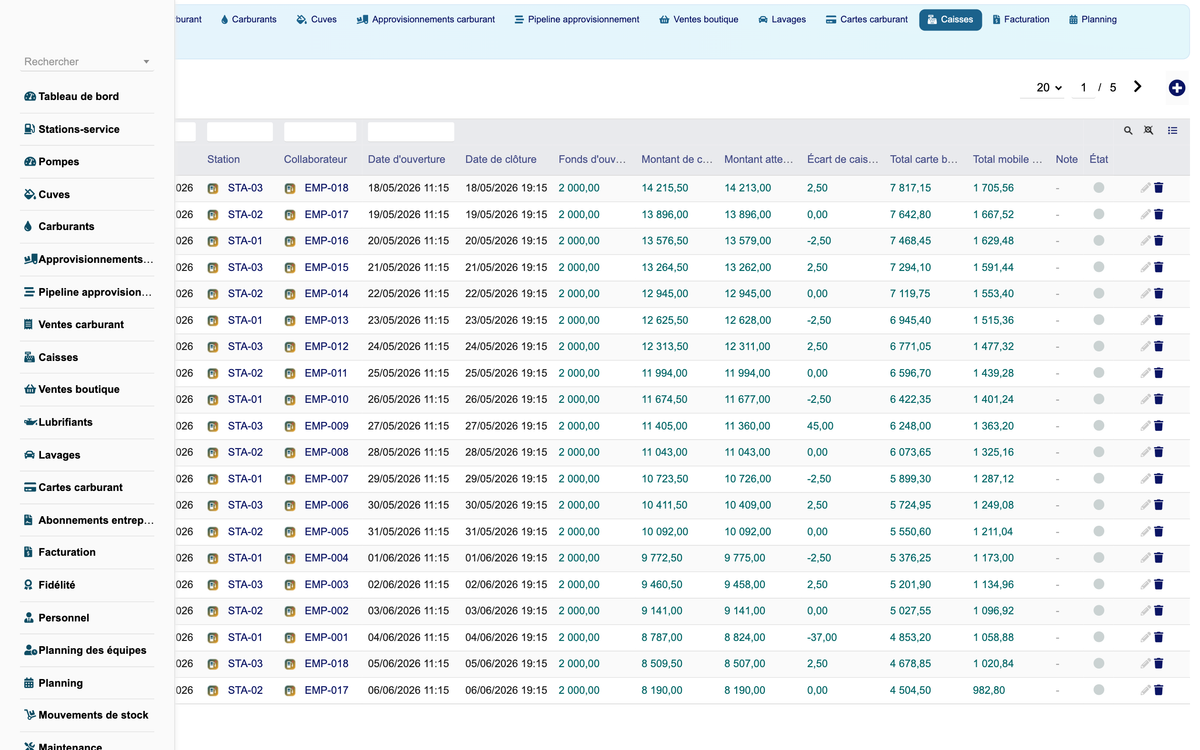Open Caisses from the sidebar
The image size is (1200, 750).
coord(51,357)
